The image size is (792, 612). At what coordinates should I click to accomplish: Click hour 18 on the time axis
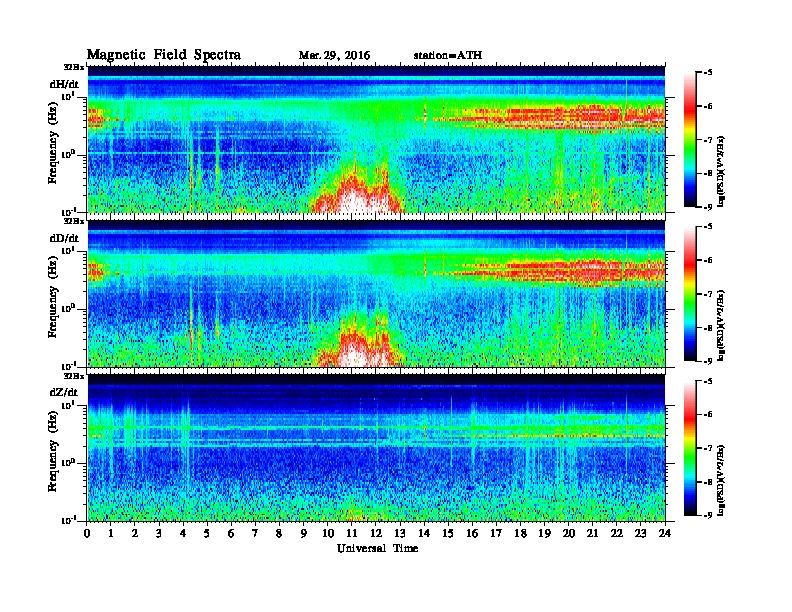520,534
